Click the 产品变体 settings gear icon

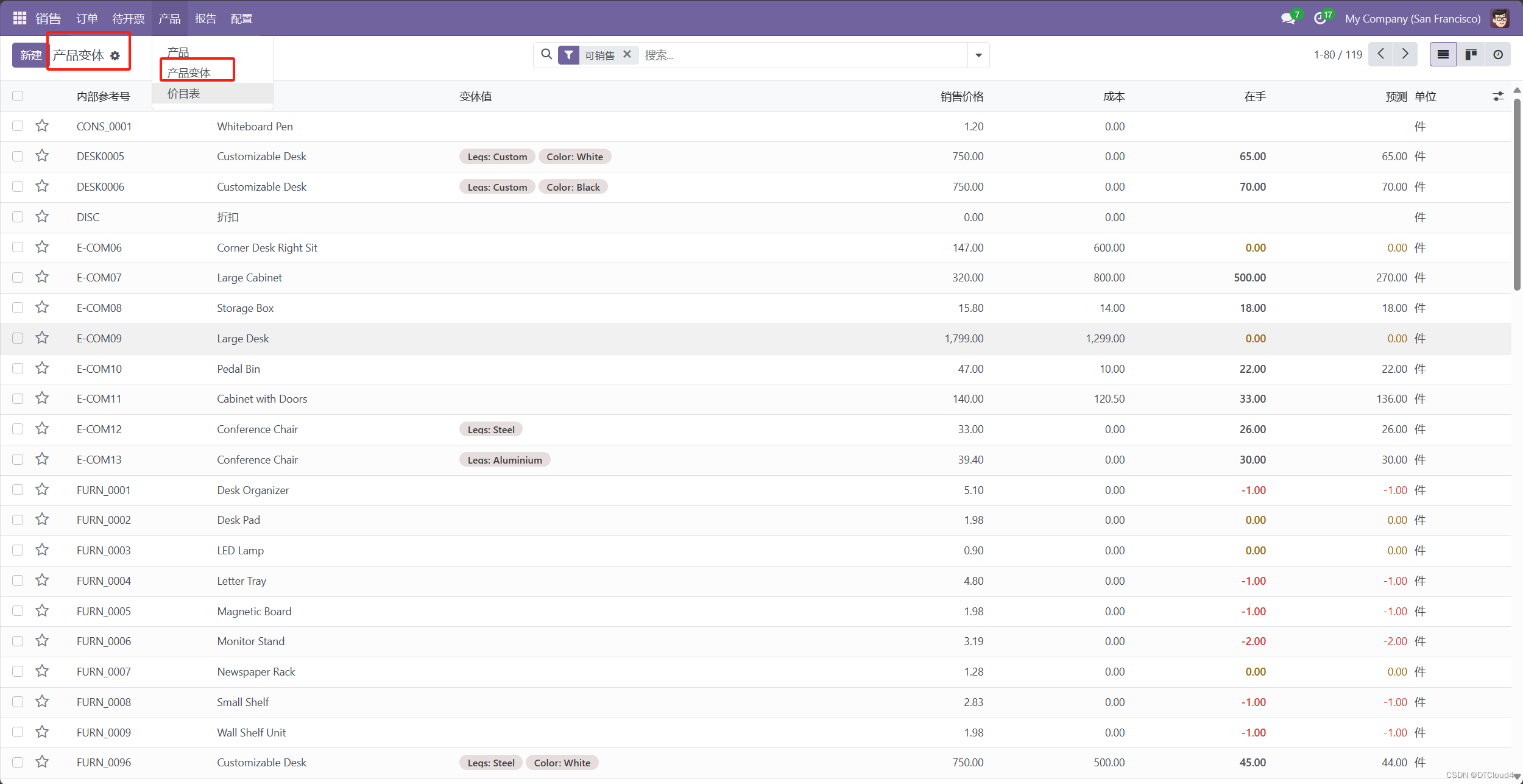click(x=115, y=56)
